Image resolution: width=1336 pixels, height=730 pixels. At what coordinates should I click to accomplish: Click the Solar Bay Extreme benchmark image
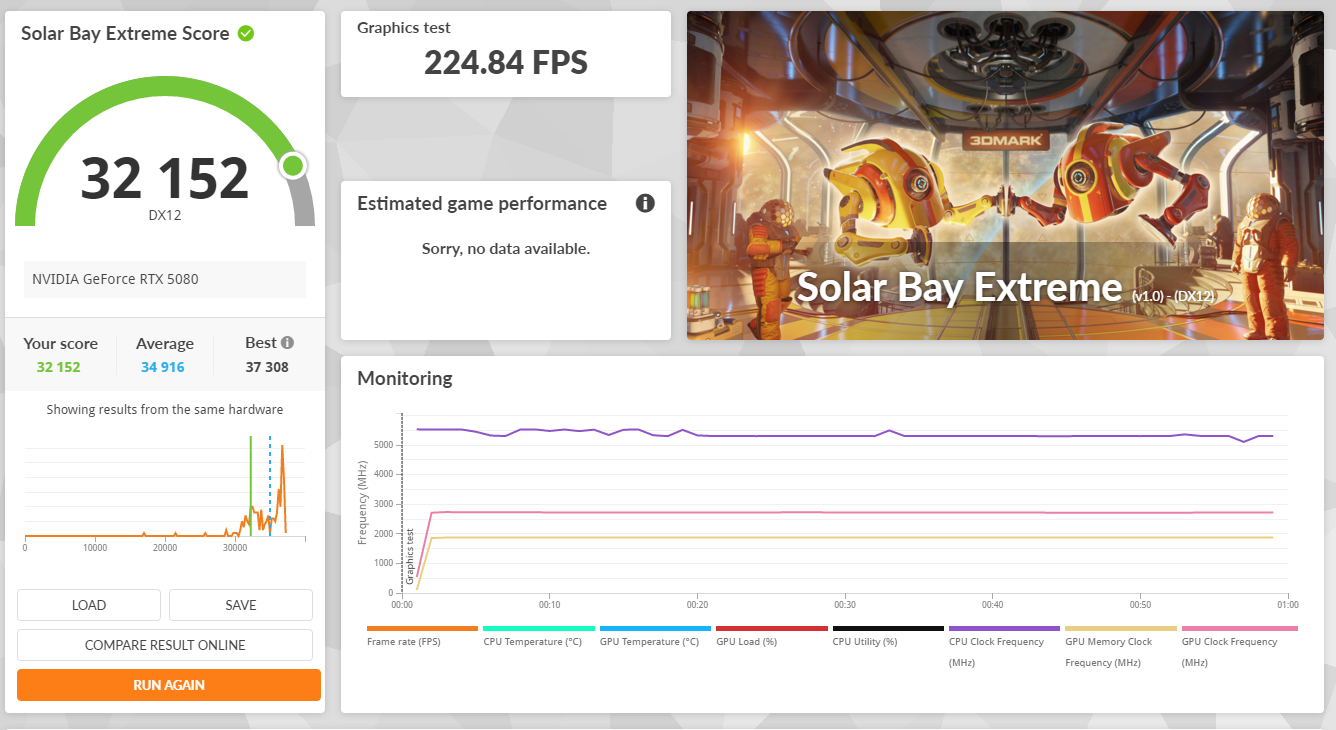point(1004,175)
